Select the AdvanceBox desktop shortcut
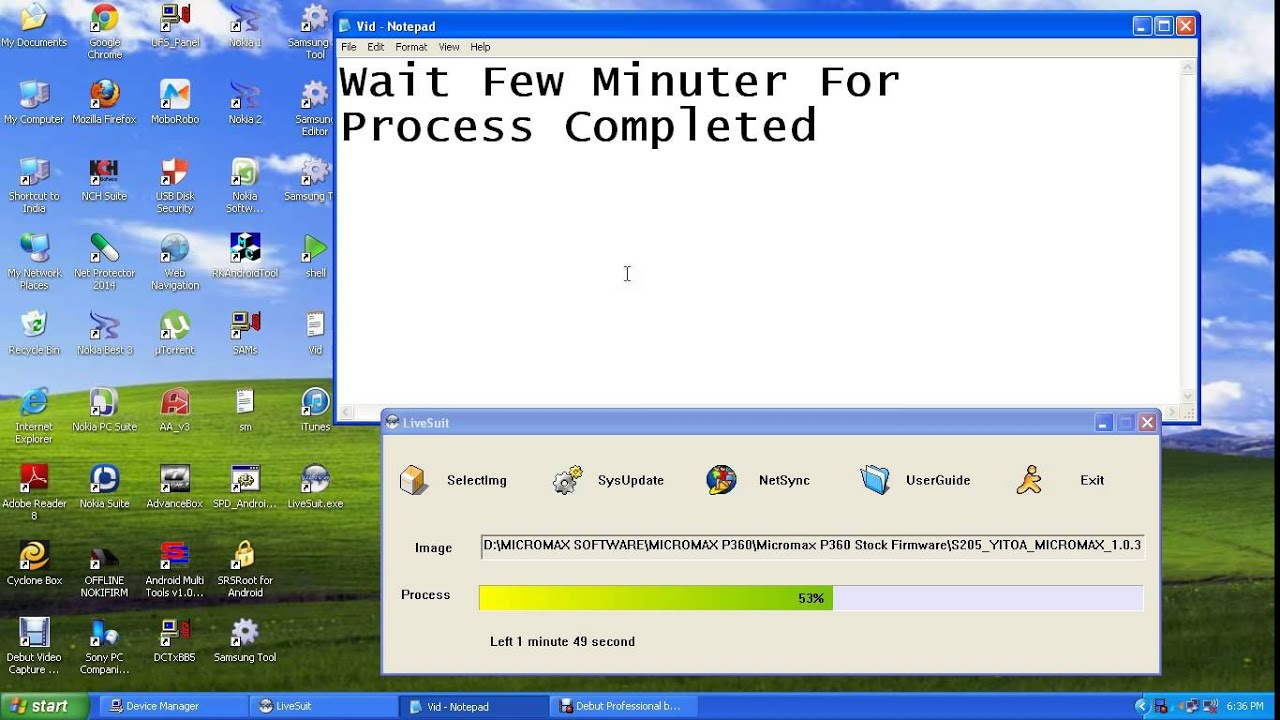 (175, 487)
